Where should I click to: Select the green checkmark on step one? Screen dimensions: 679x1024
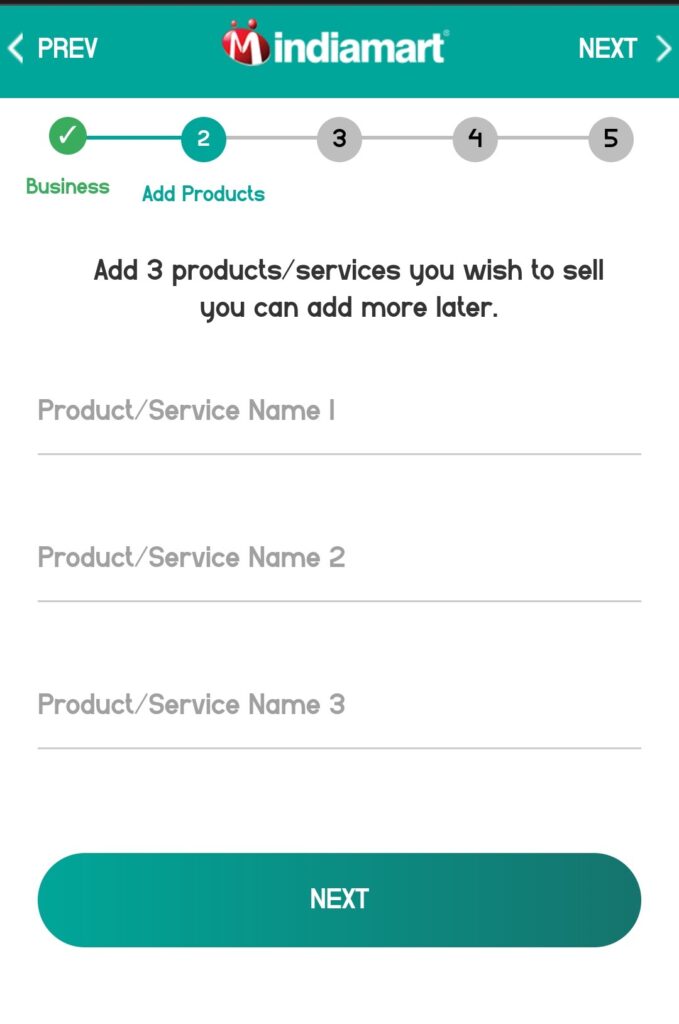point(68,139)
